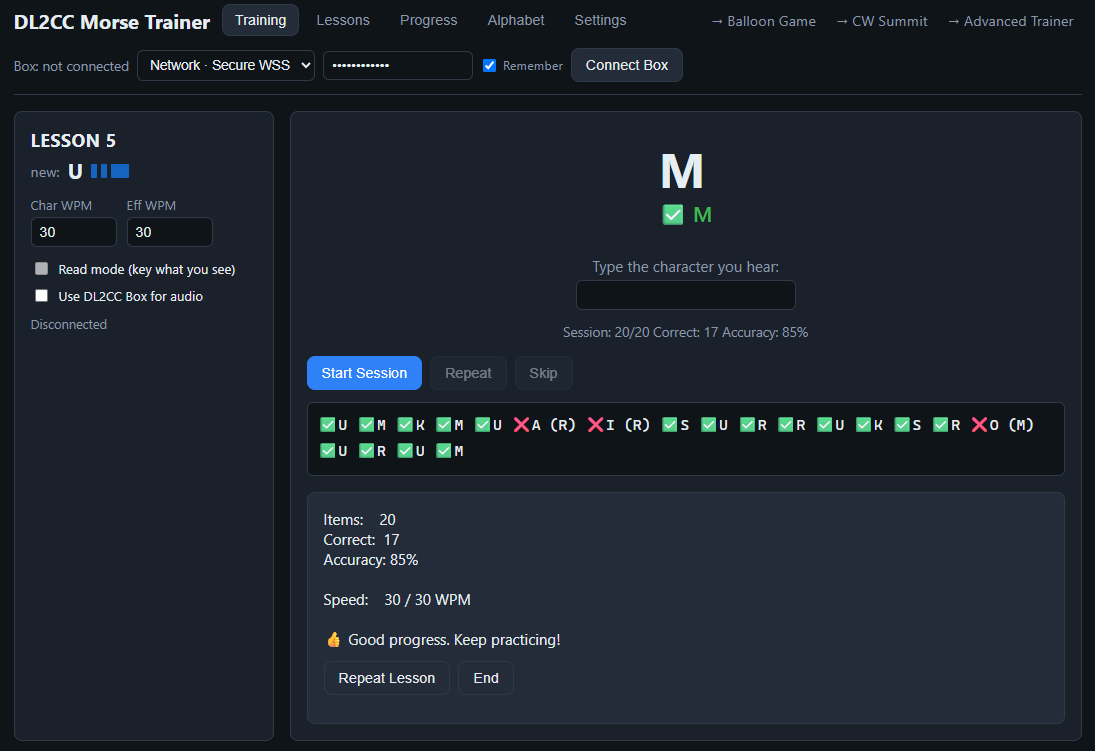Expand the Network Secure WSS dropdown
The image size is (1095, 751).
[226, 66]
